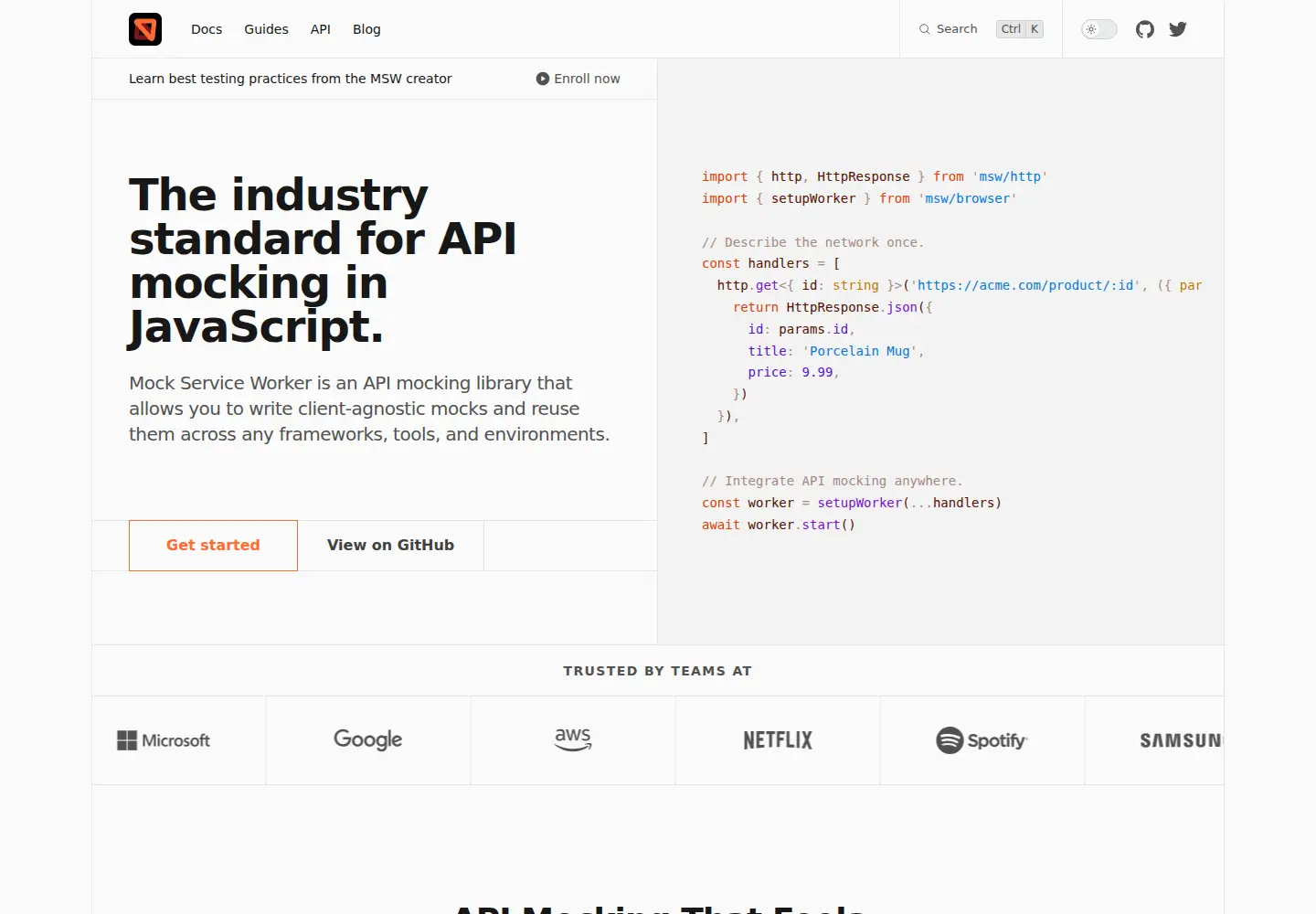The image size is (1316, 914).
Task: Click the Enroll now play icon
Action: click(x=543, y=79)
